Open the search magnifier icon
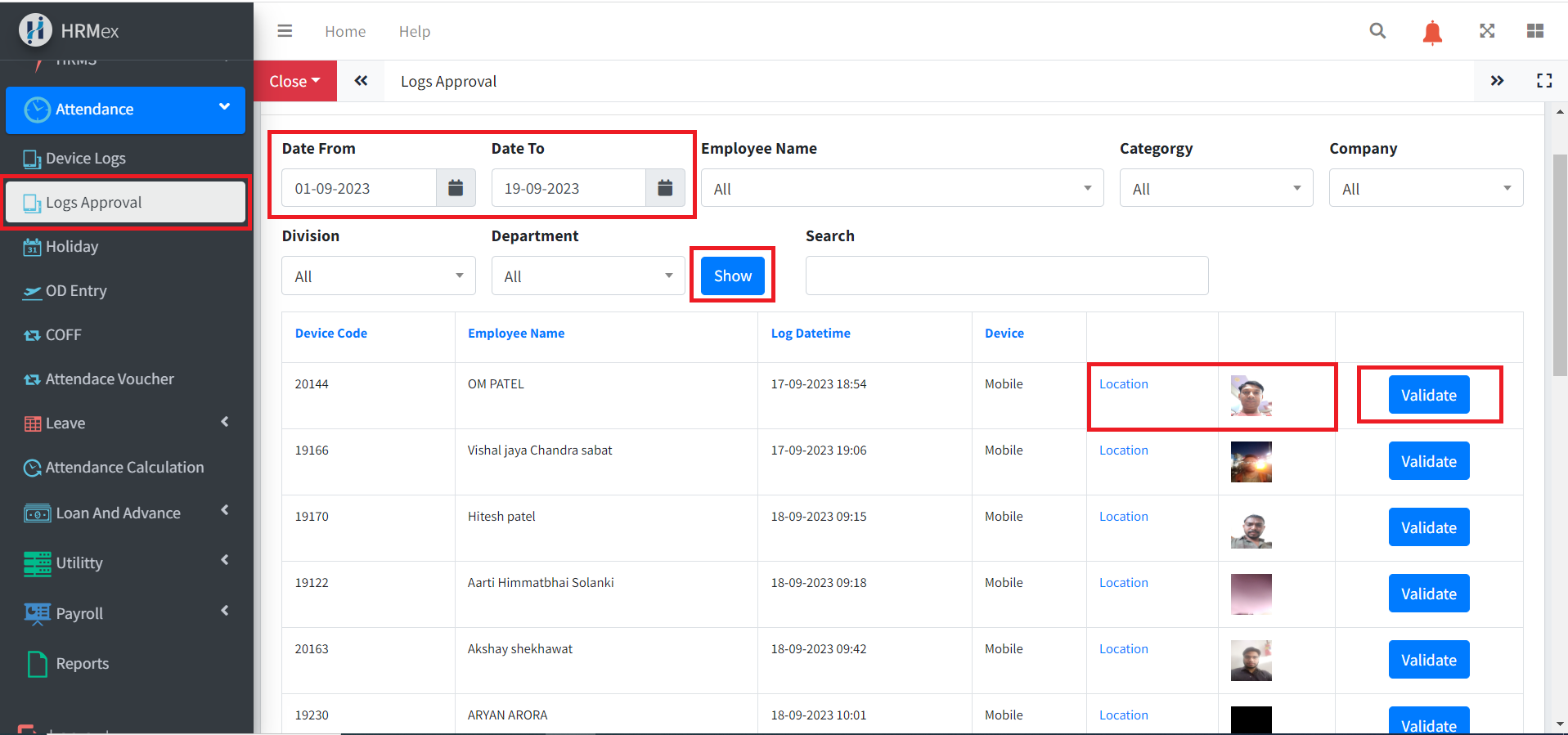 1377,31
